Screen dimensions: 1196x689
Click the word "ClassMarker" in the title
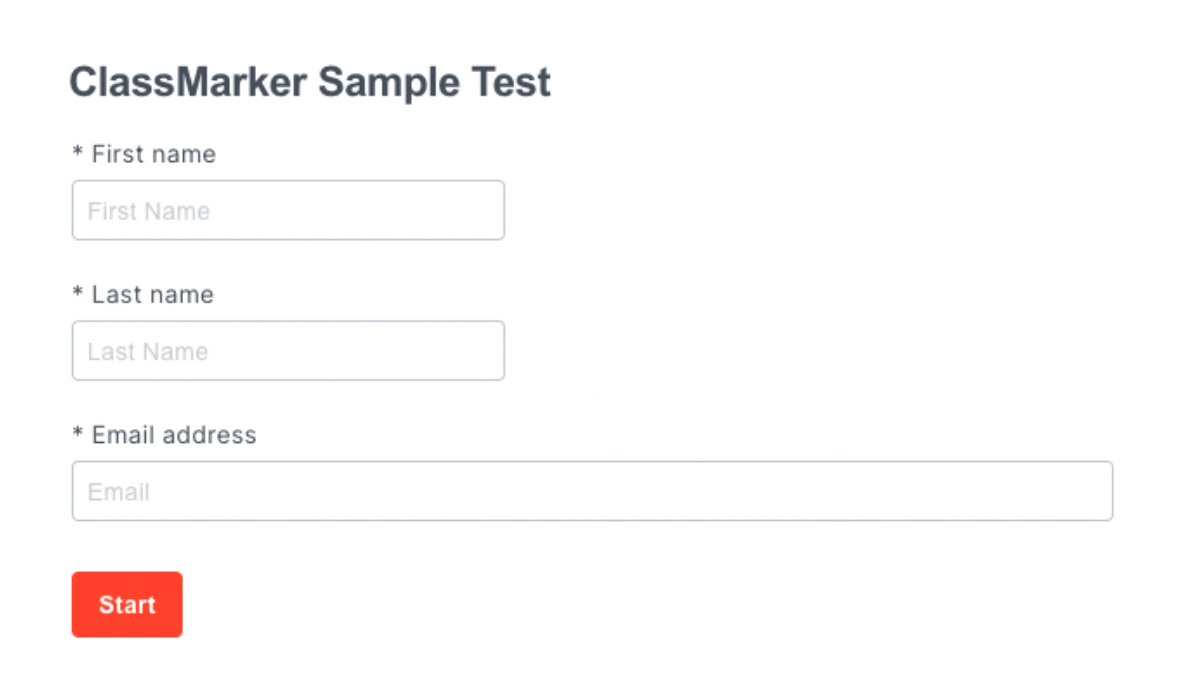coord(188,82)
